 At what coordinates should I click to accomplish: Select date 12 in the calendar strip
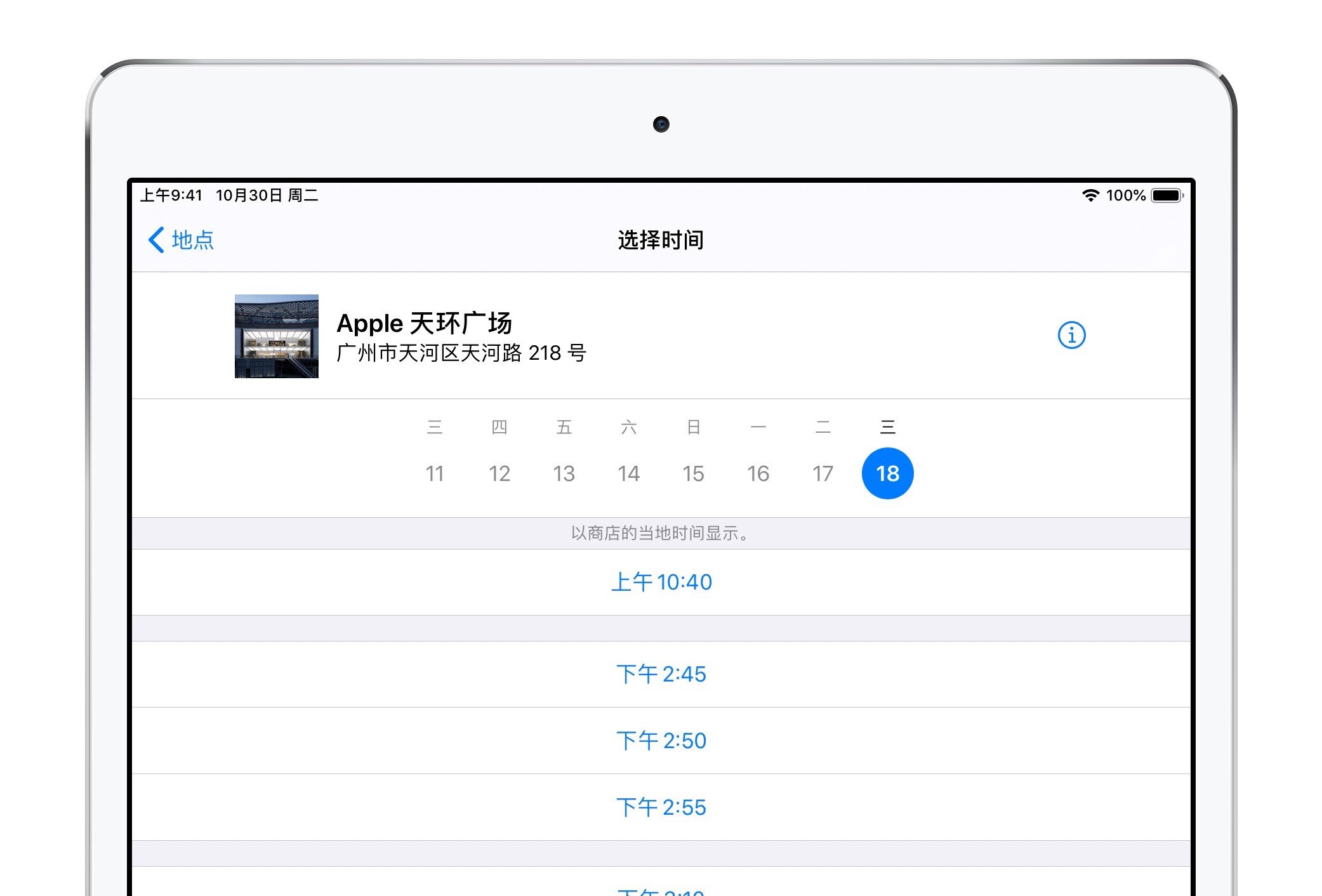click(x=499, y=473)
